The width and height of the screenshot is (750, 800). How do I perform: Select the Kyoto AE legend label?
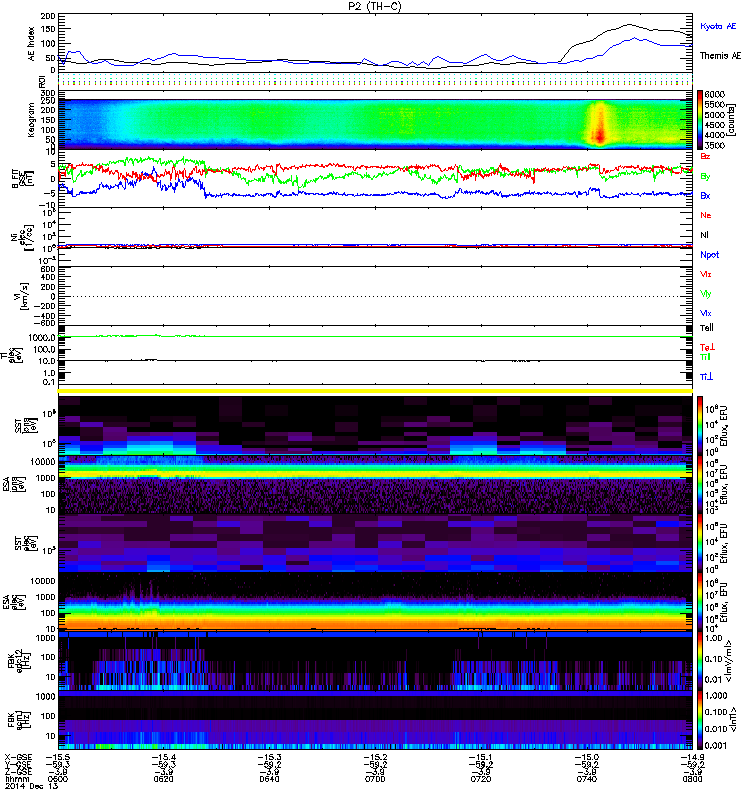(x=718, y=26)
